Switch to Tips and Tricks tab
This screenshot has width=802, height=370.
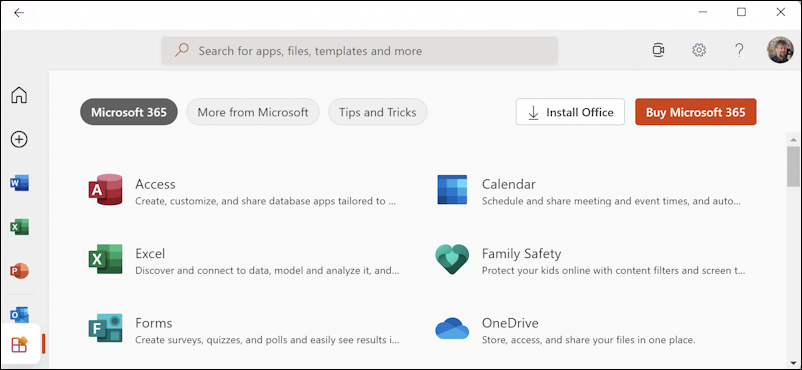(377, 112)
